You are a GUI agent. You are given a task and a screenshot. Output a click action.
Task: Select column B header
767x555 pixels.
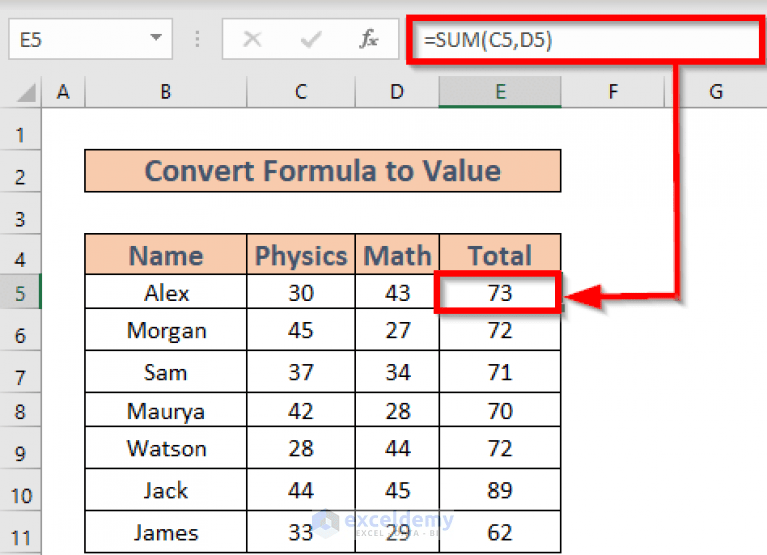[x=166, y=91]
